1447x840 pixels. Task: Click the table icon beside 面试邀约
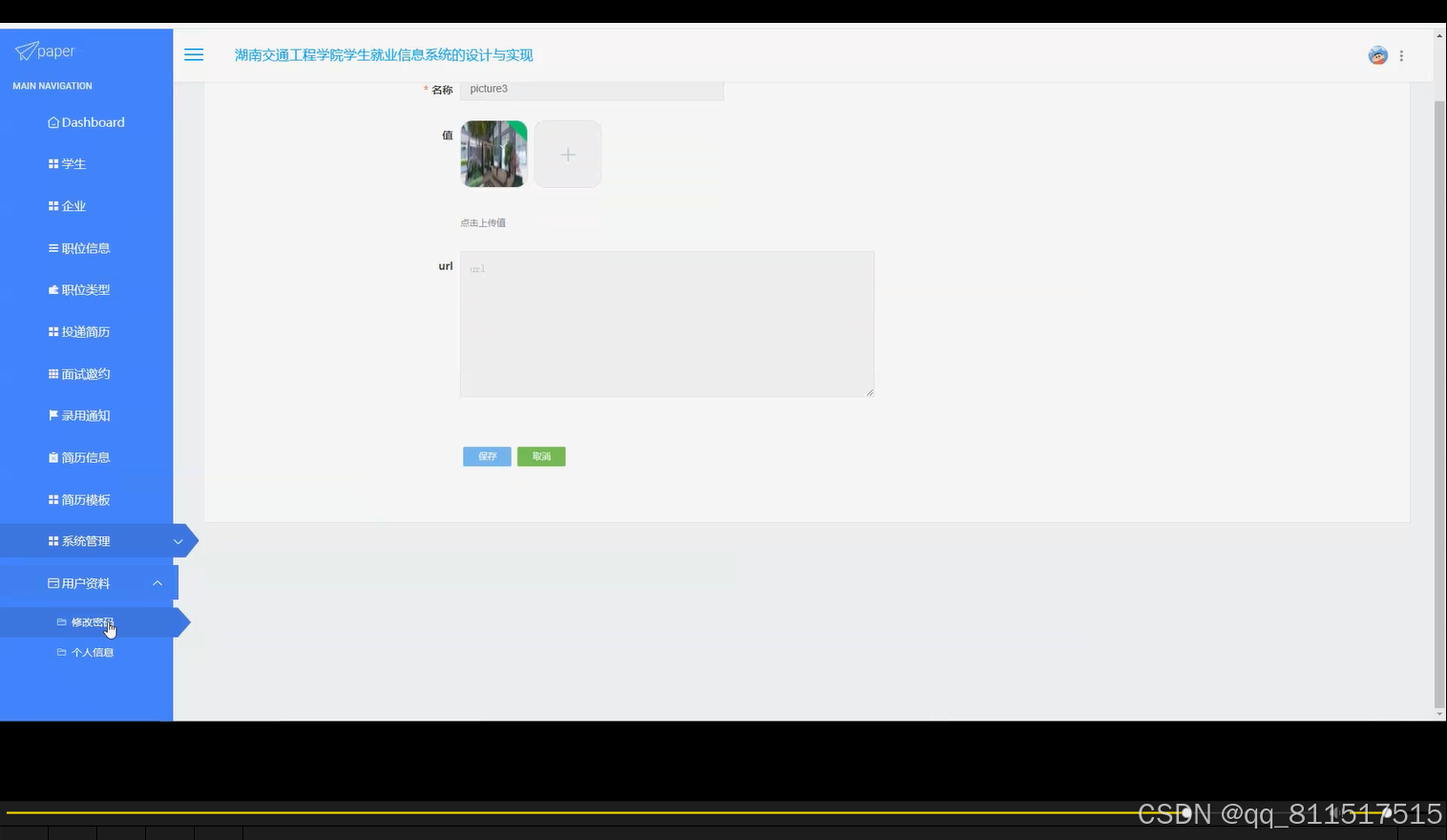pyautogui.click(x=53, y=374)
